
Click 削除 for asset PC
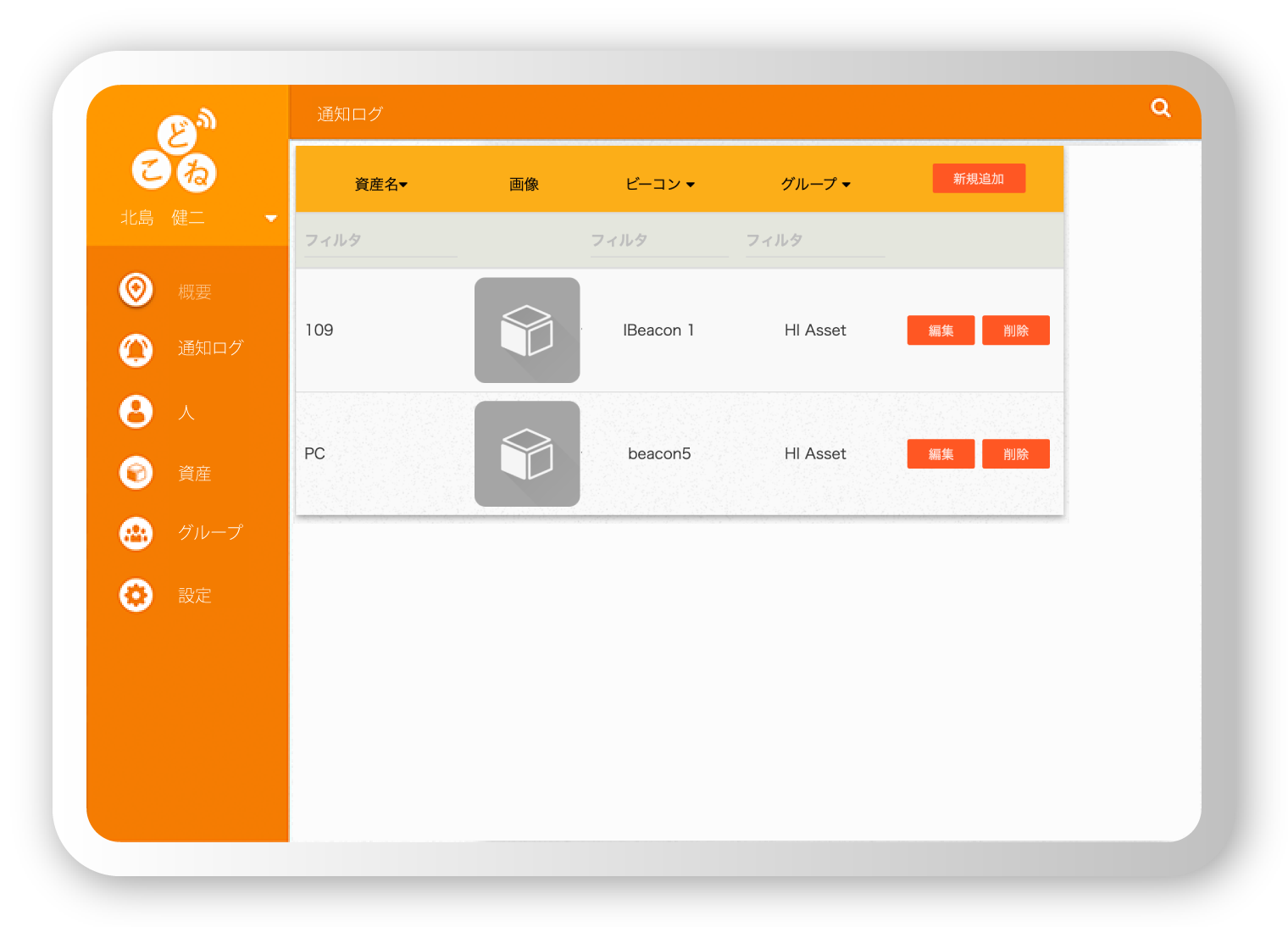pyautogui.click(x=1016, y=454)
